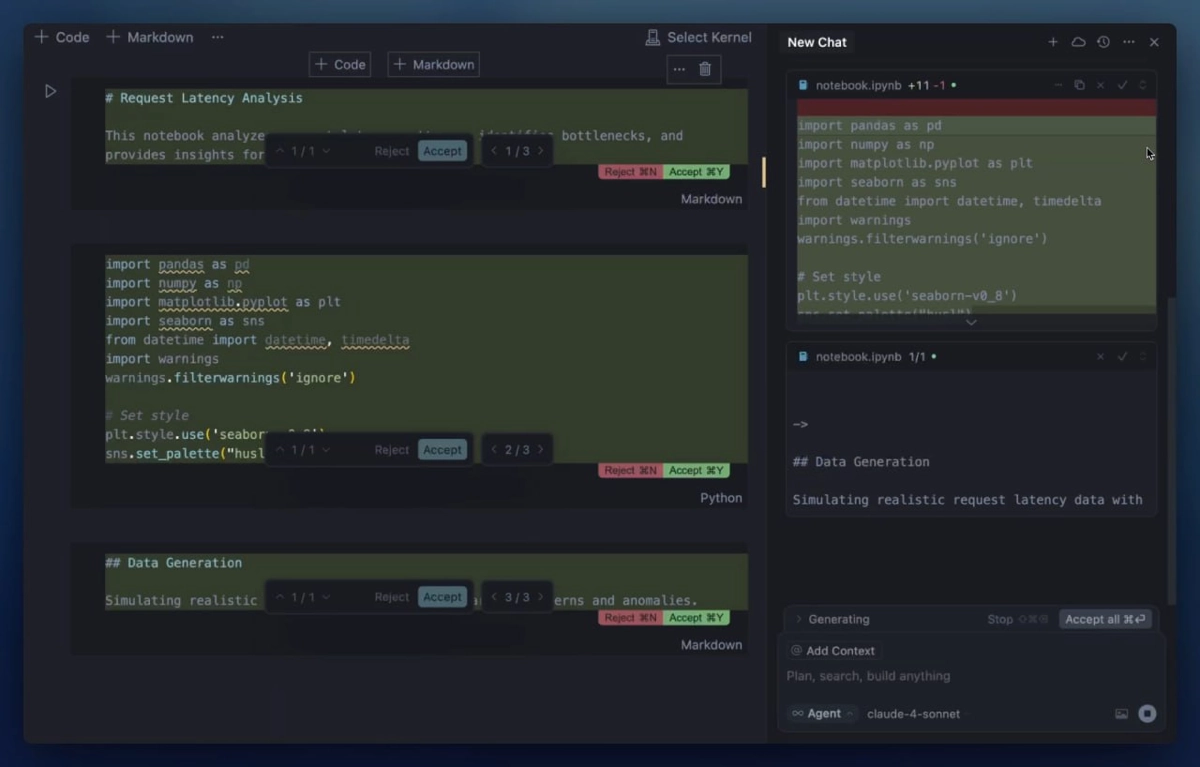Click Reject ⌘N under the Python imports cell

630,471
